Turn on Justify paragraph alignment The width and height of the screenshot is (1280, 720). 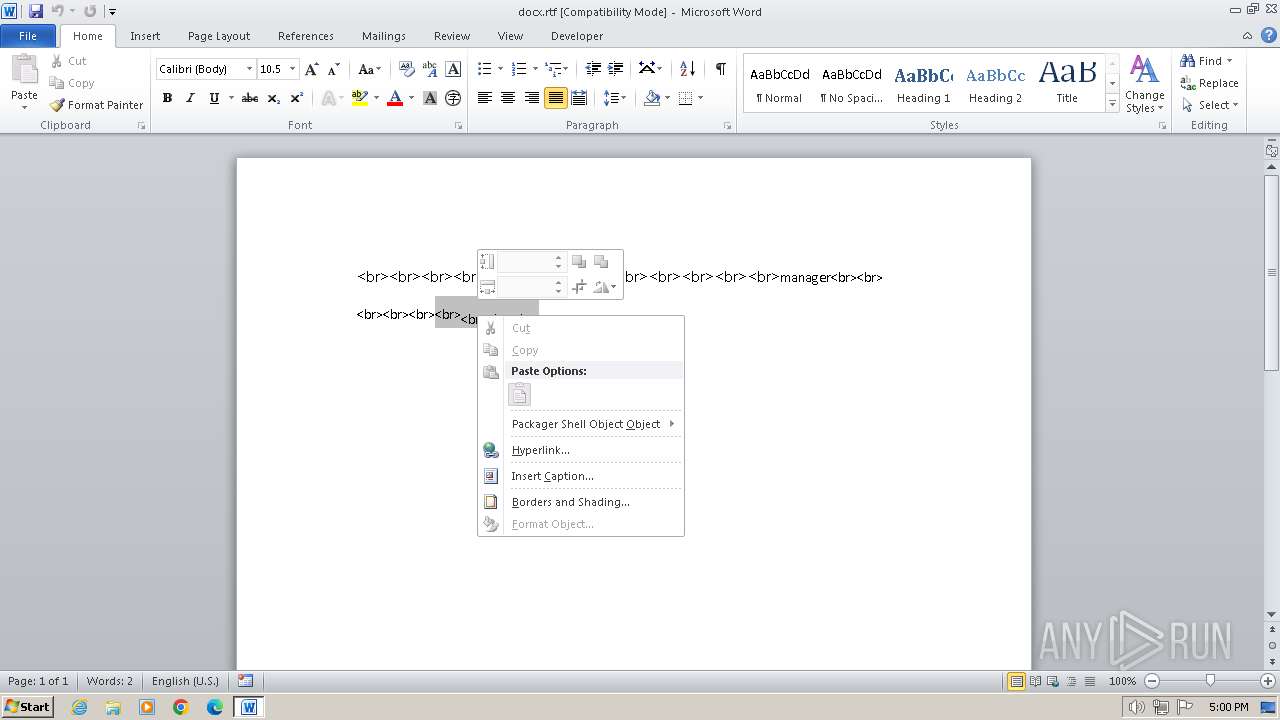(555, 98)
